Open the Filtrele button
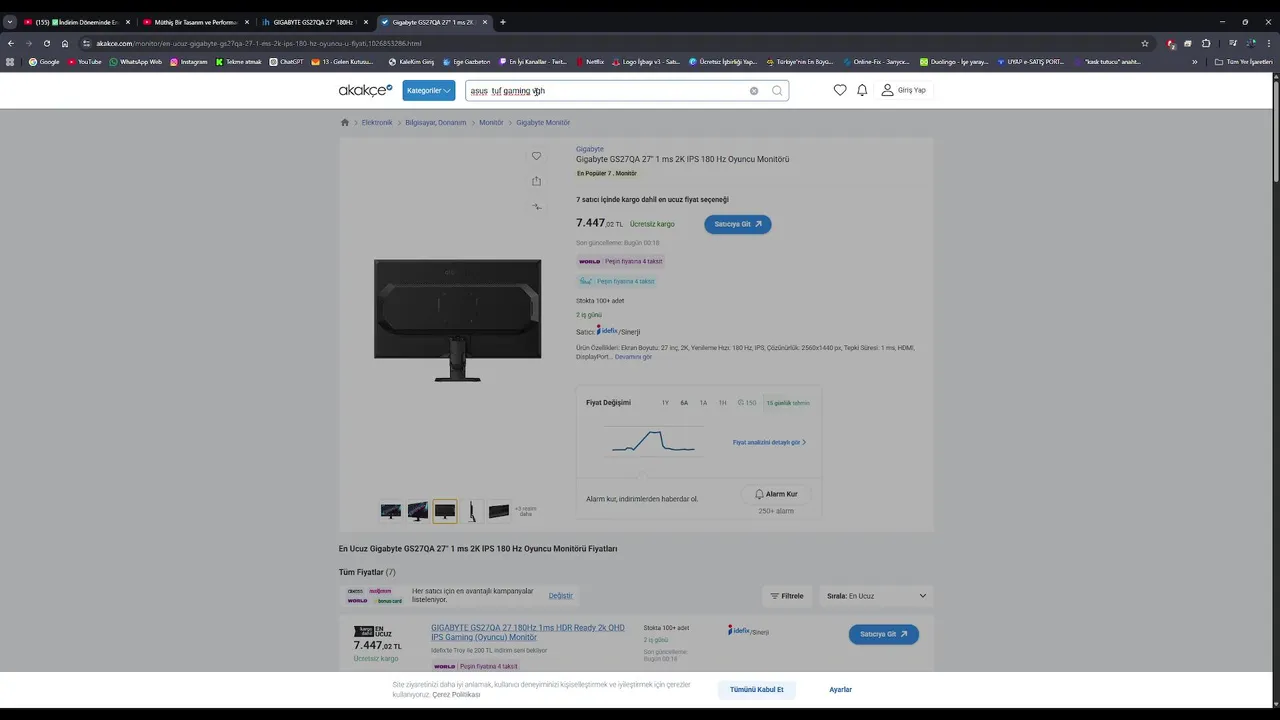This screenshot has width=1280, height=720. coord(787,596)
